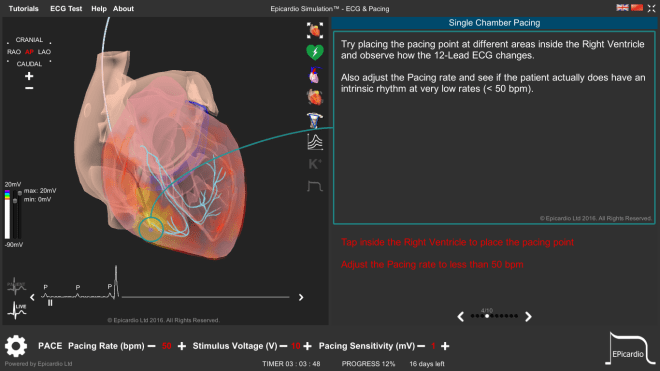
Task: Go to the previous tutorial page
Action: [x=460, y=317]
